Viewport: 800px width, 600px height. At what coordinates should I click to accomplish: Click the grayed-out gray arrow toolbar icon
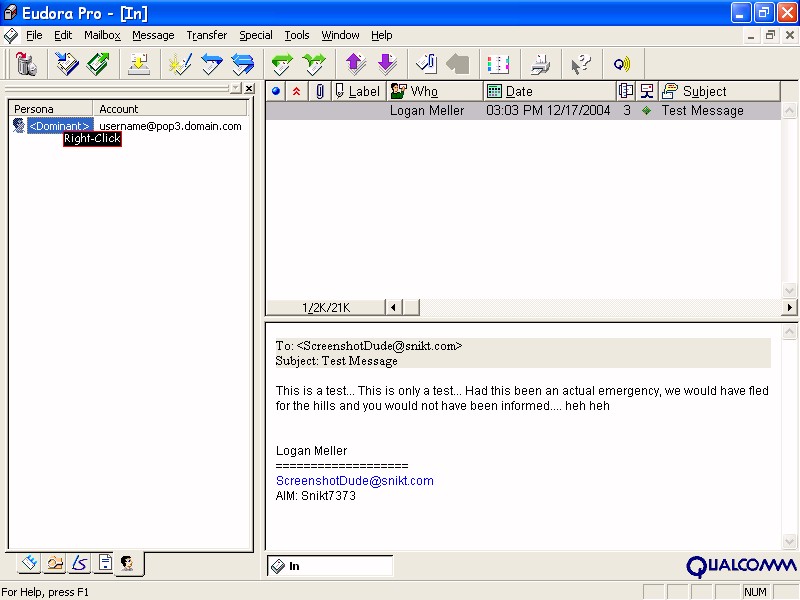point(458,64)
